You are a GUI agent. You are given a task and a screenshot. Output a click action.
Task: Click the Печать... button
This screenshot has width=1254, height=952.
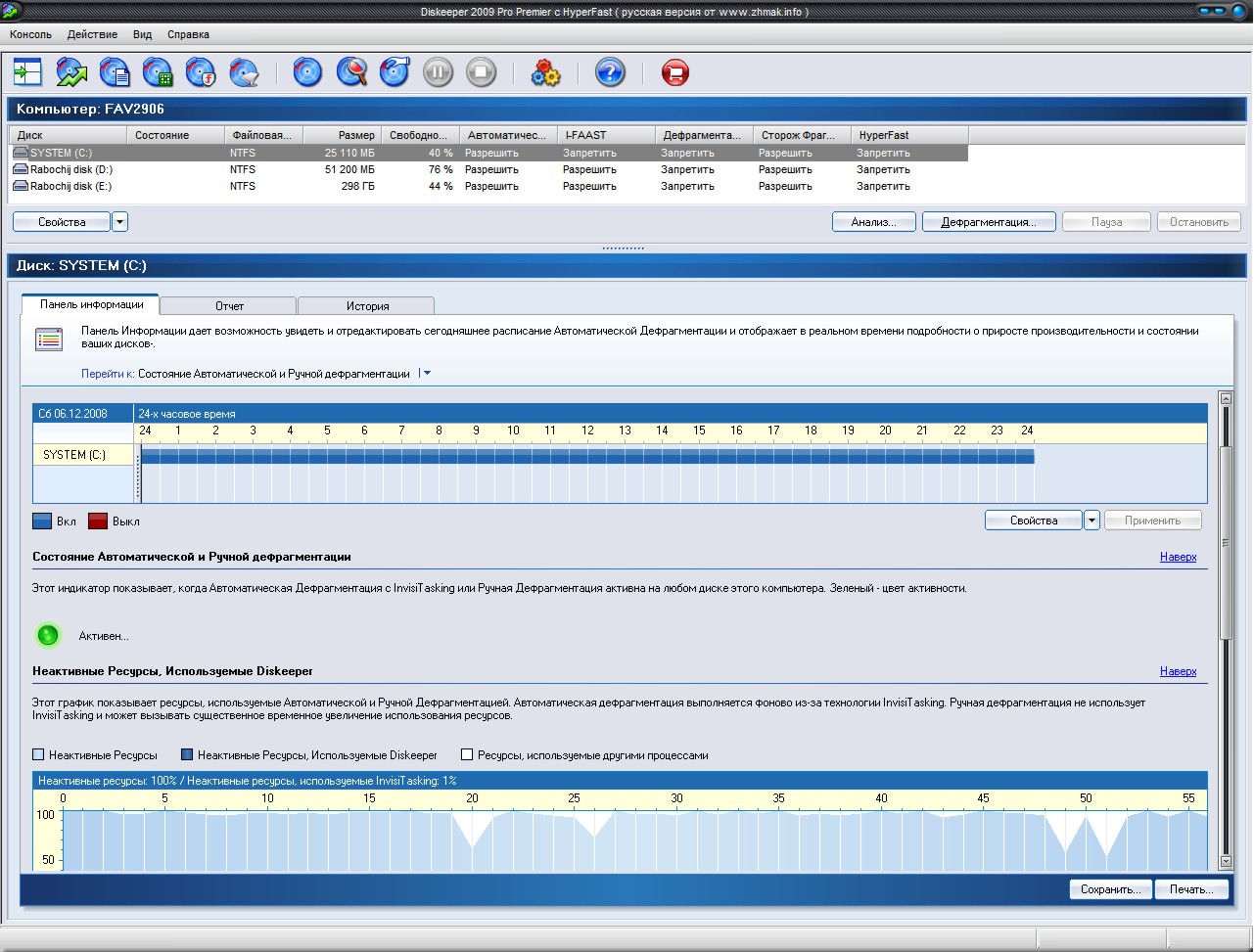tap(1191, 889)
